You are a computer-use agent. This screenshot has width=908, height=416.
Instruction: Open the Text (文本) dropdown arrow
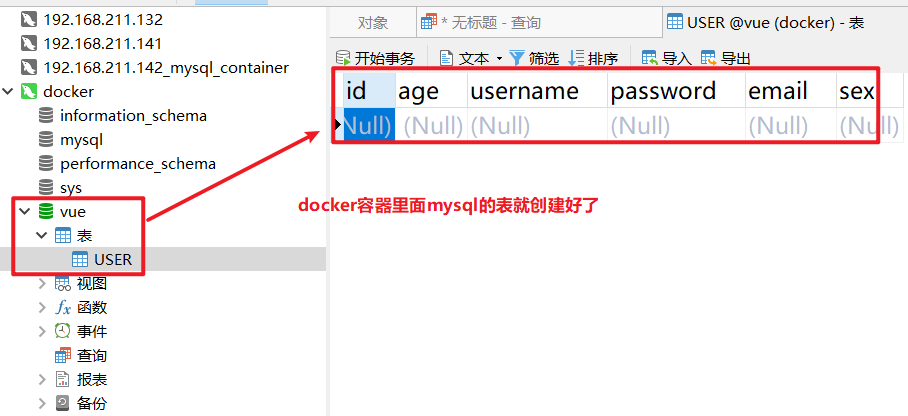click(499, 58)
